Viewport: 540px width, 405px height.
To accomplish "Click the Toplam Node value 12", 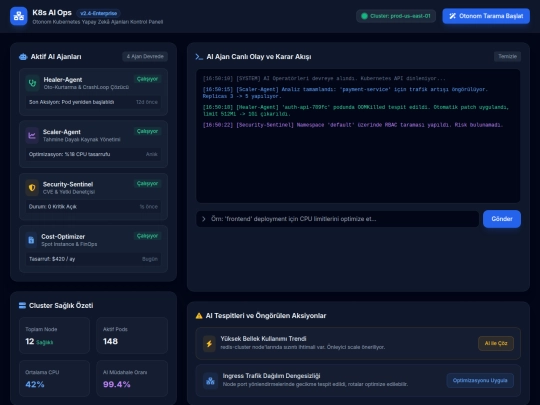I will [x=30, y=342].
